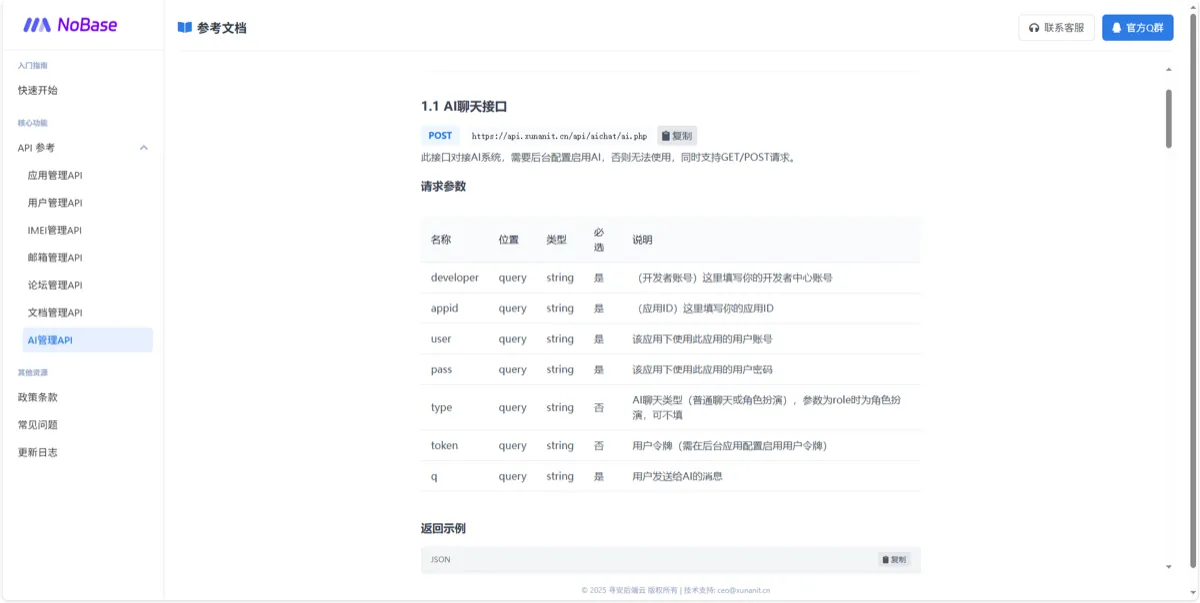Viewport: 1200px width, 603px height.
Task: Click the 位置 column header
Action: tap(509, 240)
